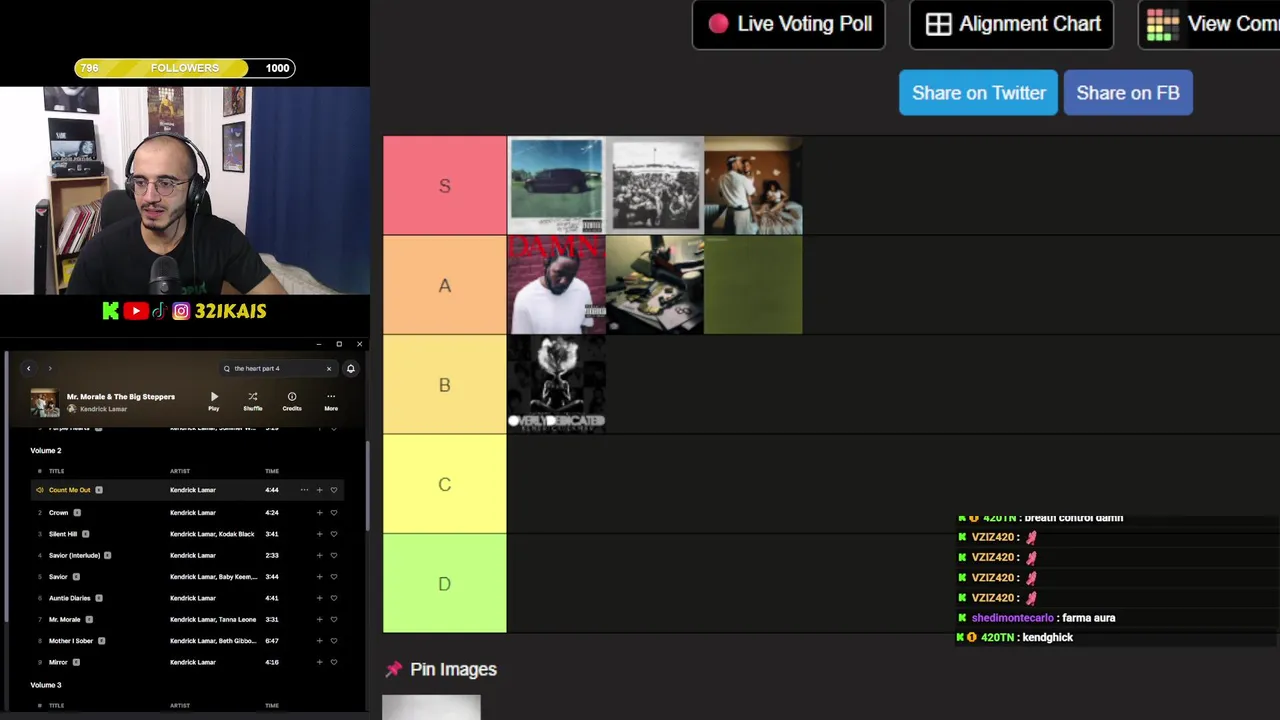Add Savior (3:44) to playlist
This screenshot has width=1280, height=720.
[x=319, y=577]
